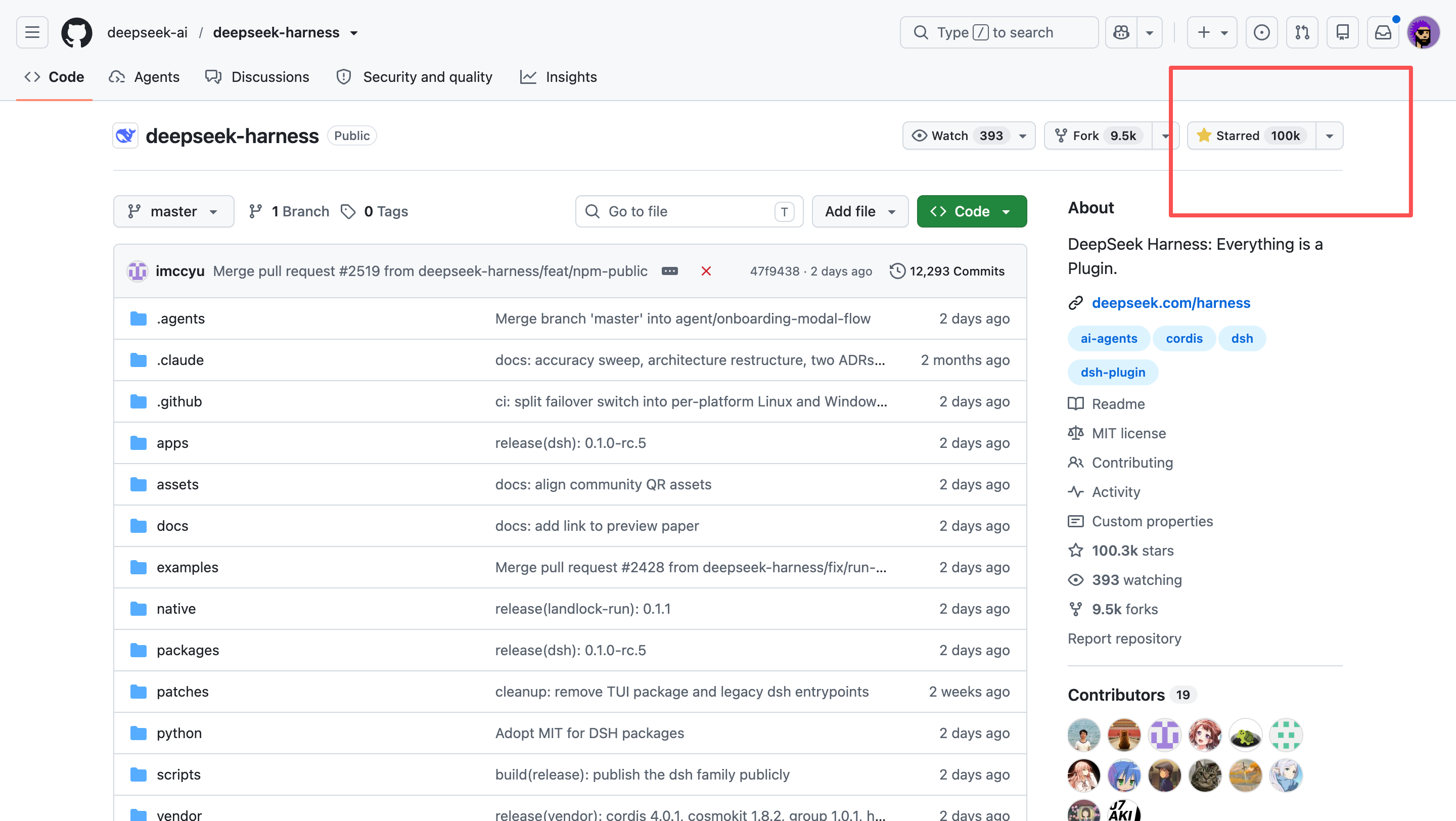
Task: Open the .github folder icon
Action: [139, 402]
